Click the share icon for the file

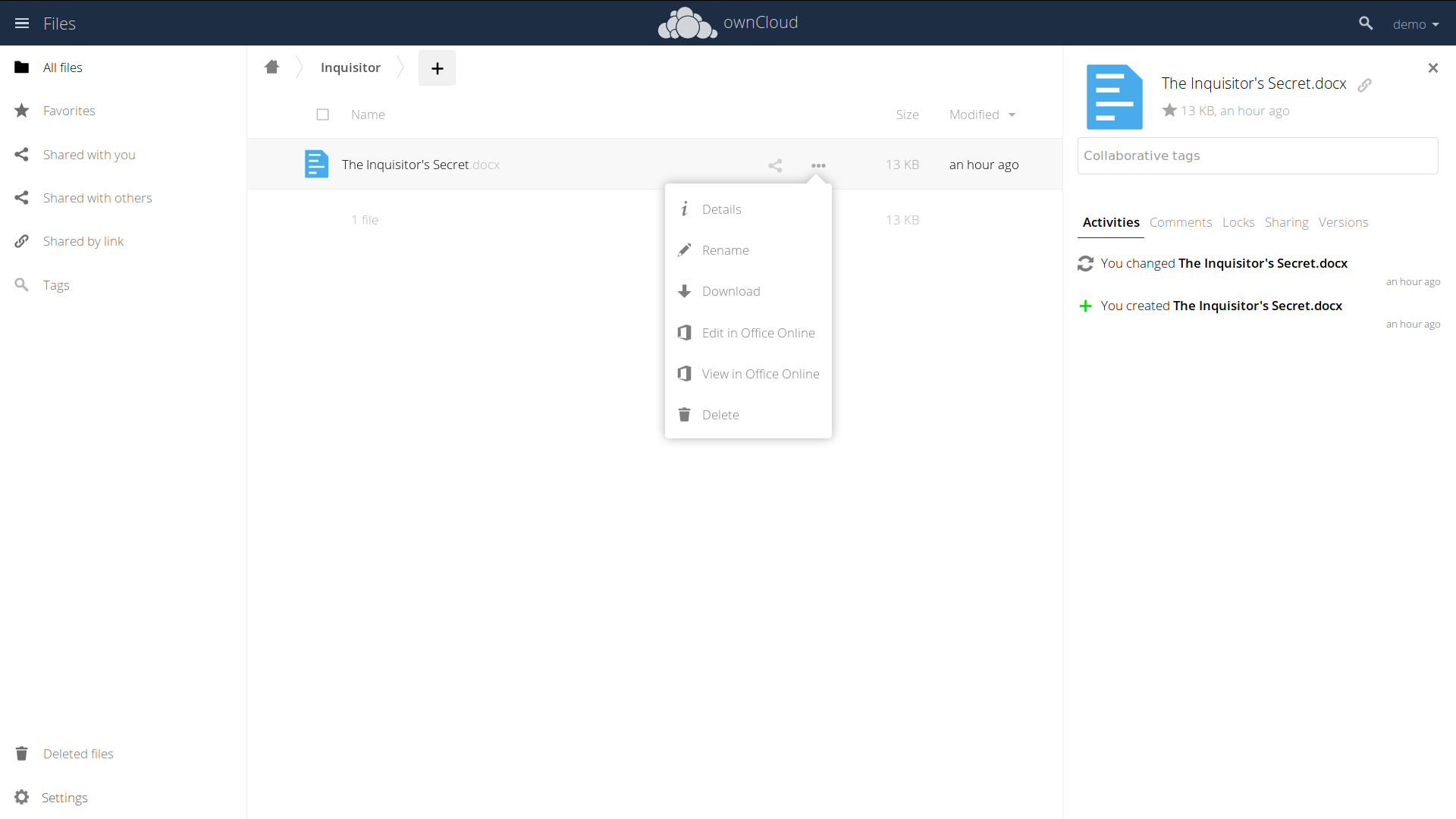point(775,163)
